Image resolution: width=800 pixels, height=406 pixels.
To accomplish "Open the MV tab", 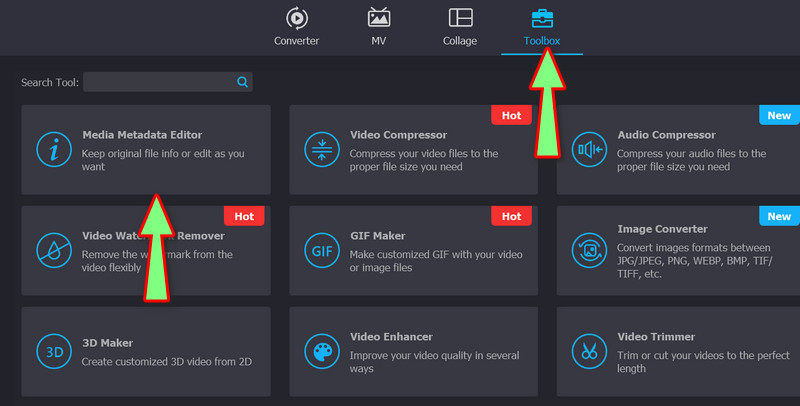I will tap(379, 28).
